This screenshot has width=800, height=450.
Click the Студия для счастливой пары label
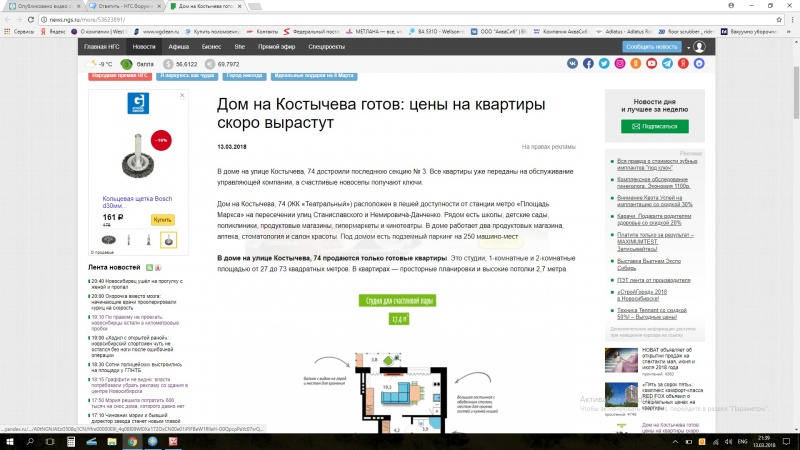(397, 301)
